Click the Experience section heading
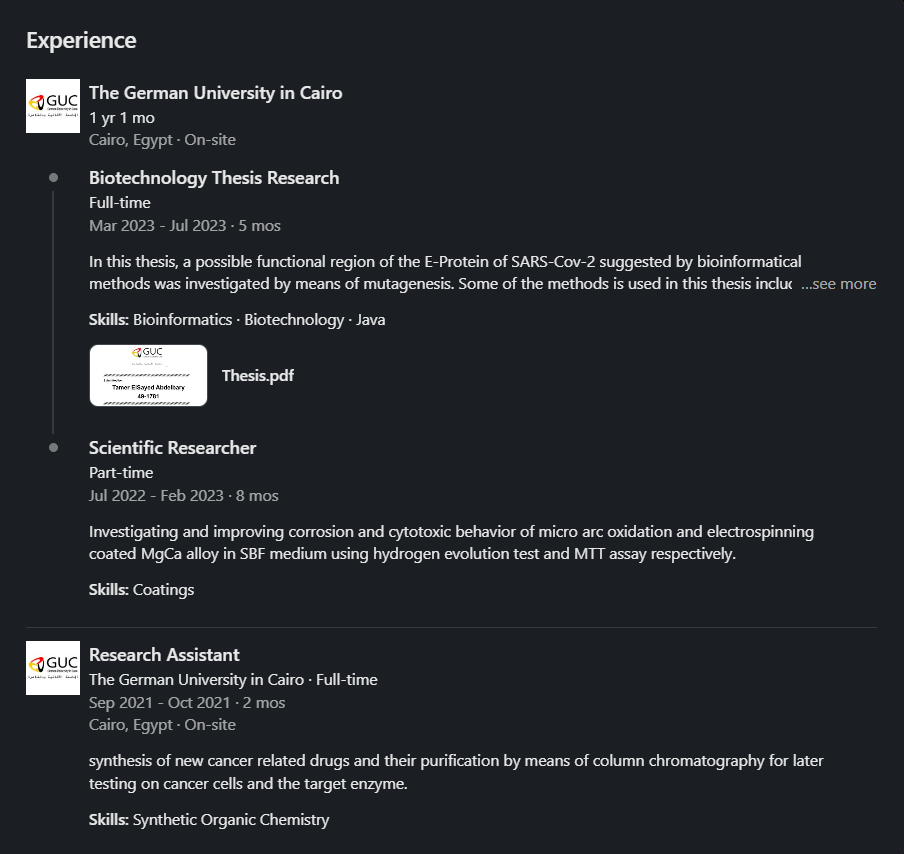904x854 pixels. click(81, 40)
